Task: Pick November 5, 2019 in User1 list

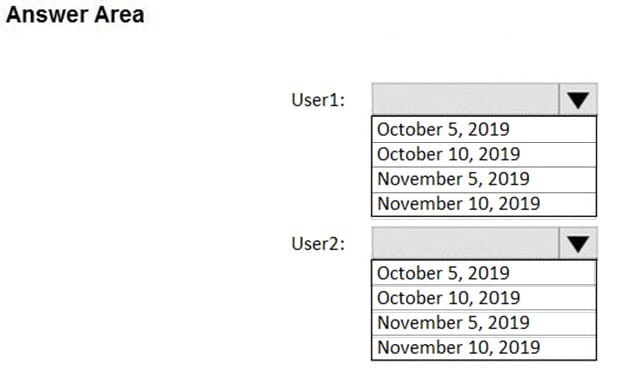Action: coord(484,180)
